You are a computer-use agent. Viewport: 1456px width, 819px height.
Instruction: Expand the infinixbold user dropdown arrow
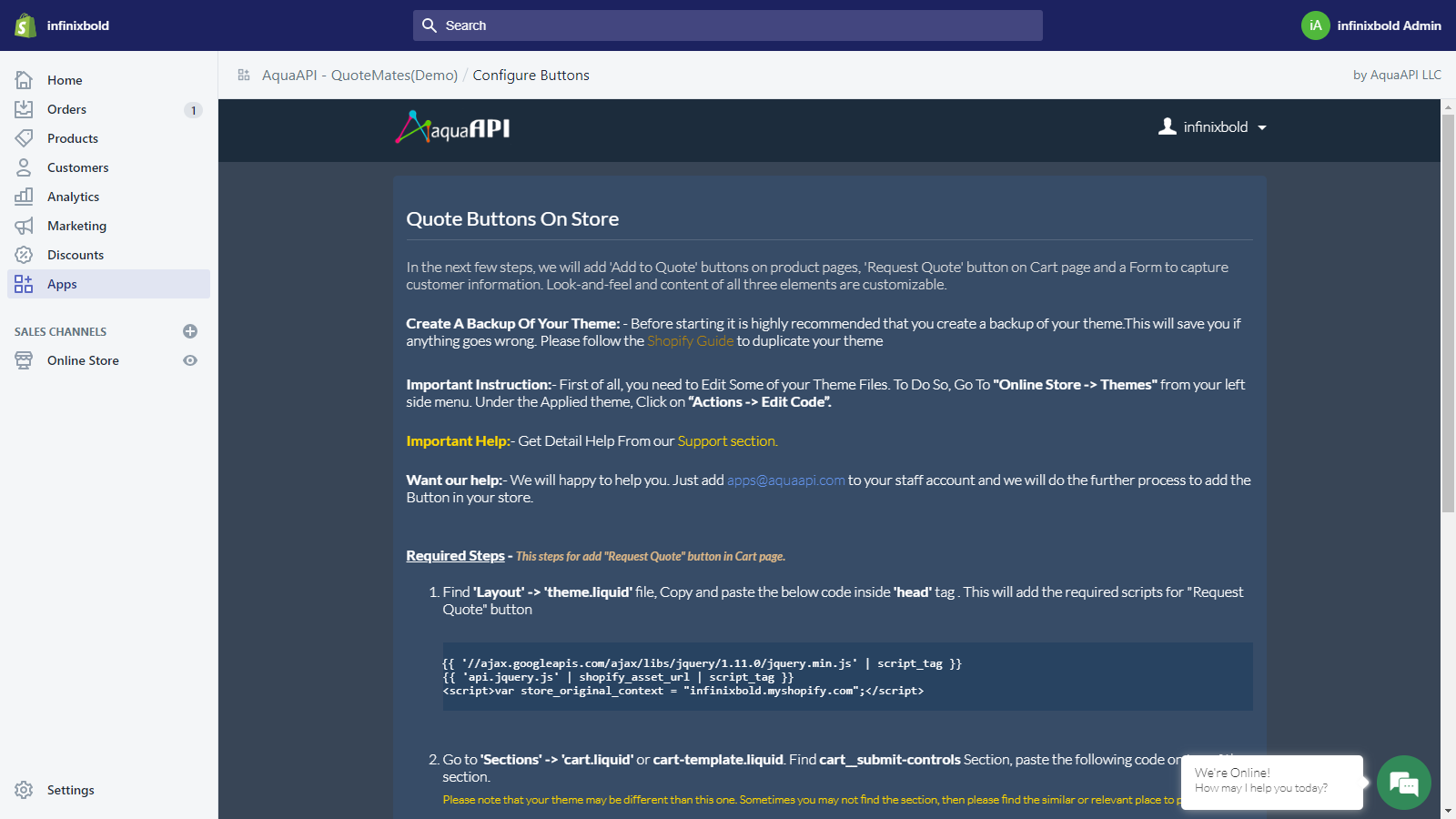(1262, 128)
